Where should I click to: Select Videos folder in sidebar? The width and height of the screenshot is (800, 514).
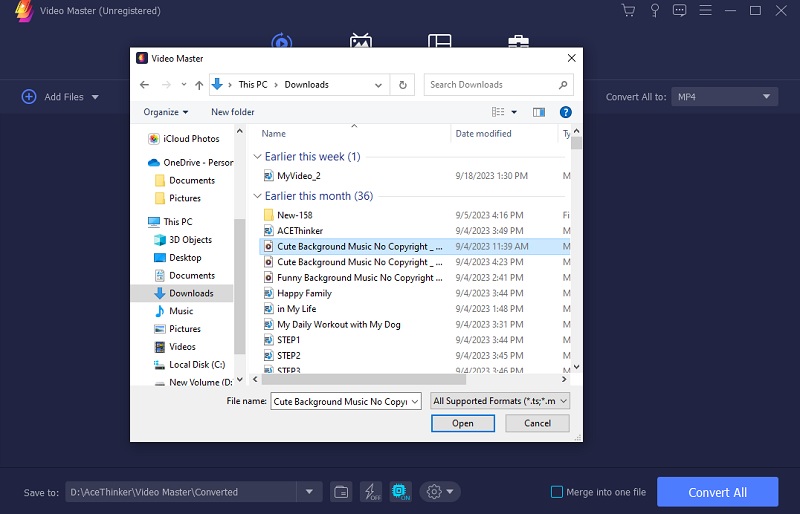pos(175,347)
